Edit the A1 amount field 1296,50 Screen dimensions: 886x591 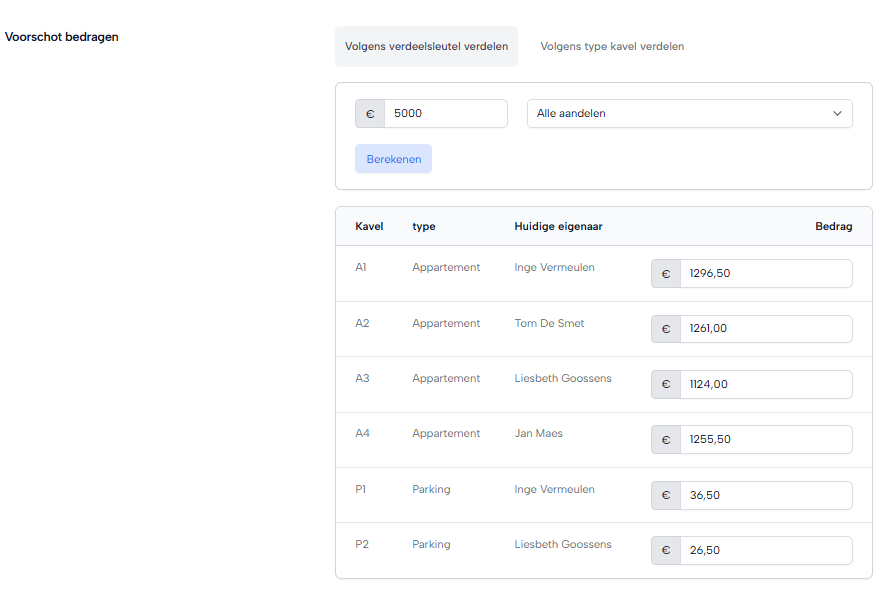(765, 274)
